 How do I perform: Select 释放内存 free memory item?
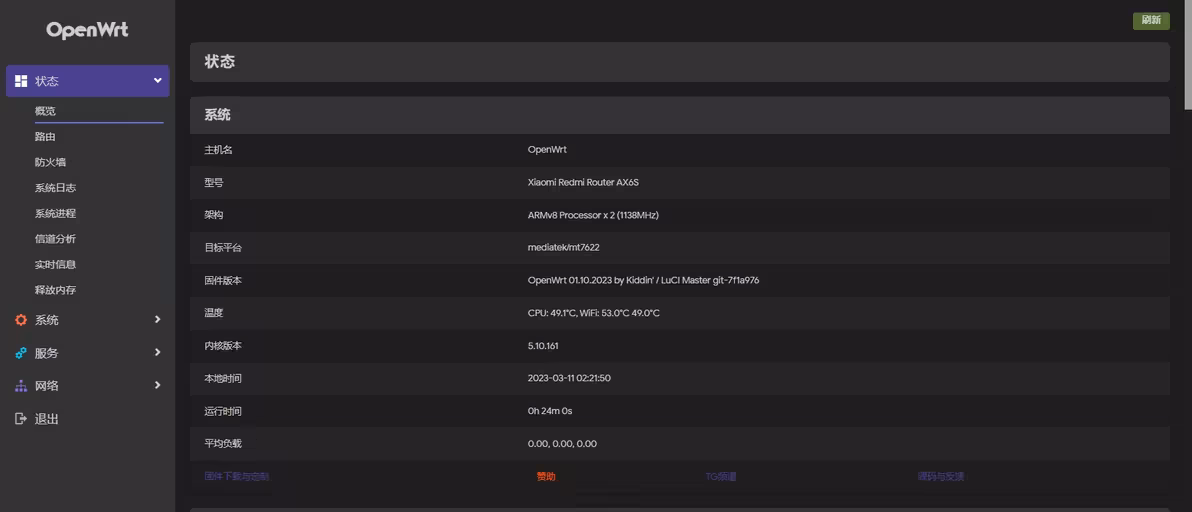pyautogui.click(x=56, y=290)
